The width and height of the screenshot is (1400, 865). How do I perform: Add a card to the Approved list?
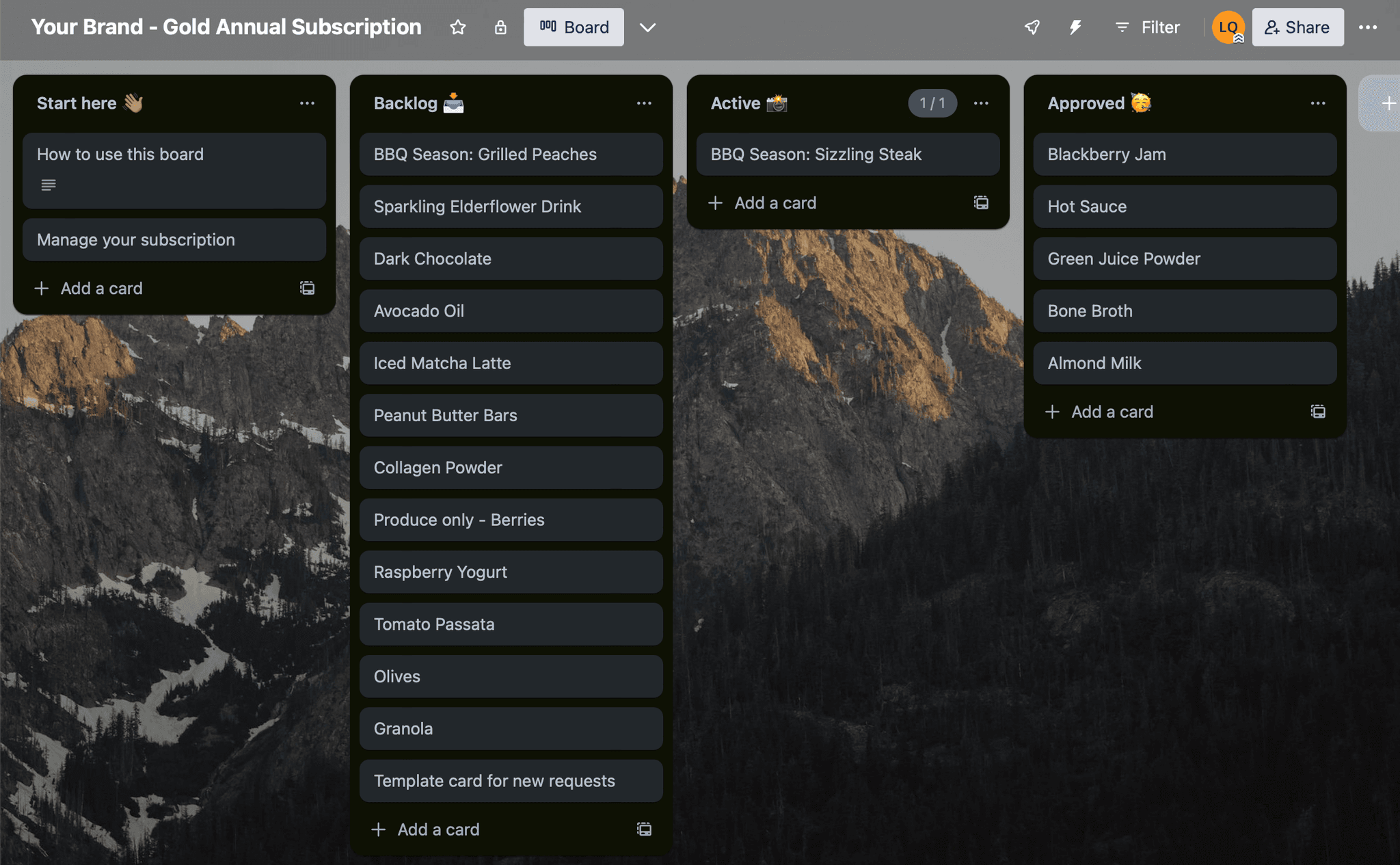(1112, 412)
